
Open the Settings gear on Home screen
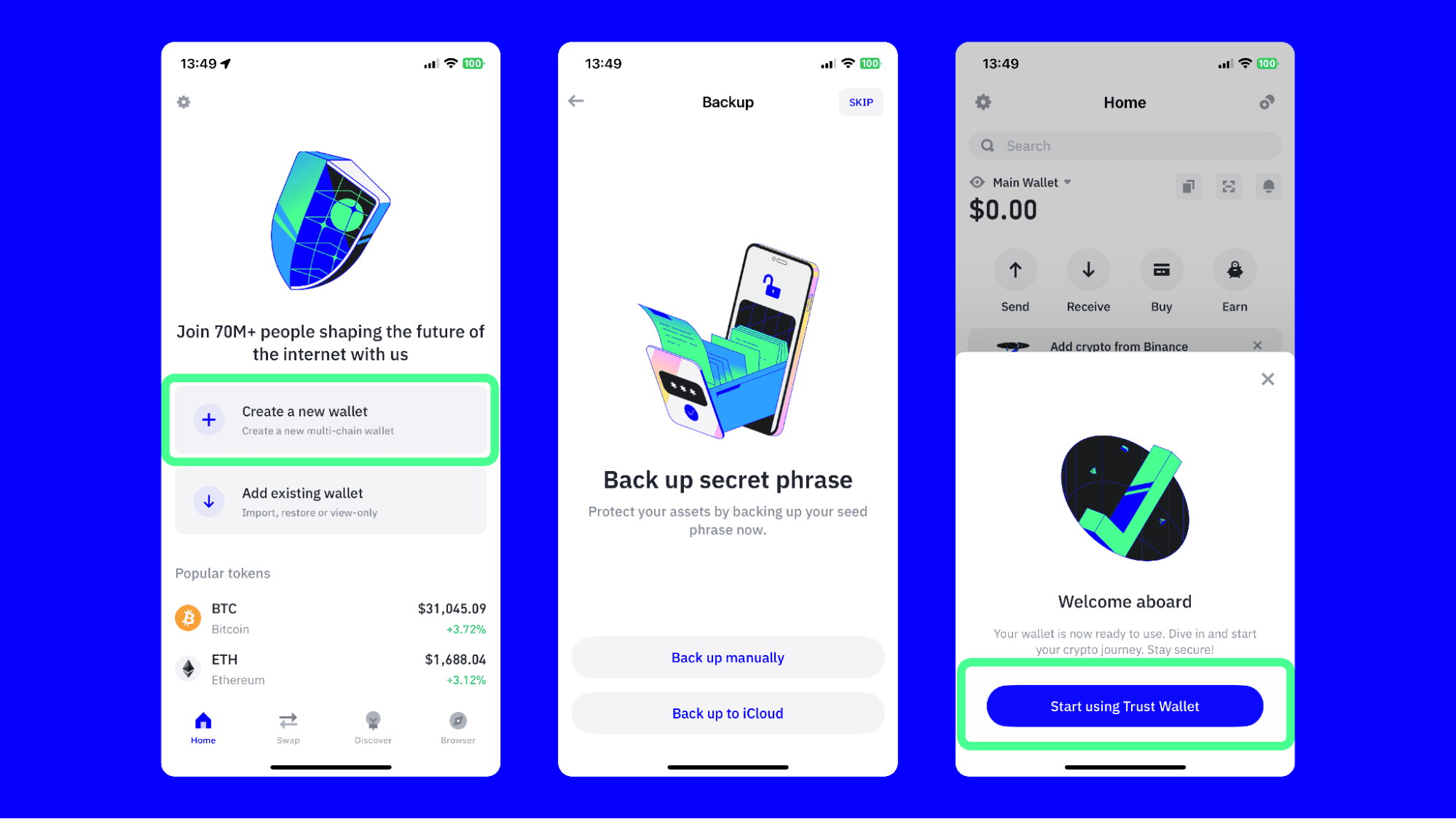pyautogui.click(x=983, y=102)
